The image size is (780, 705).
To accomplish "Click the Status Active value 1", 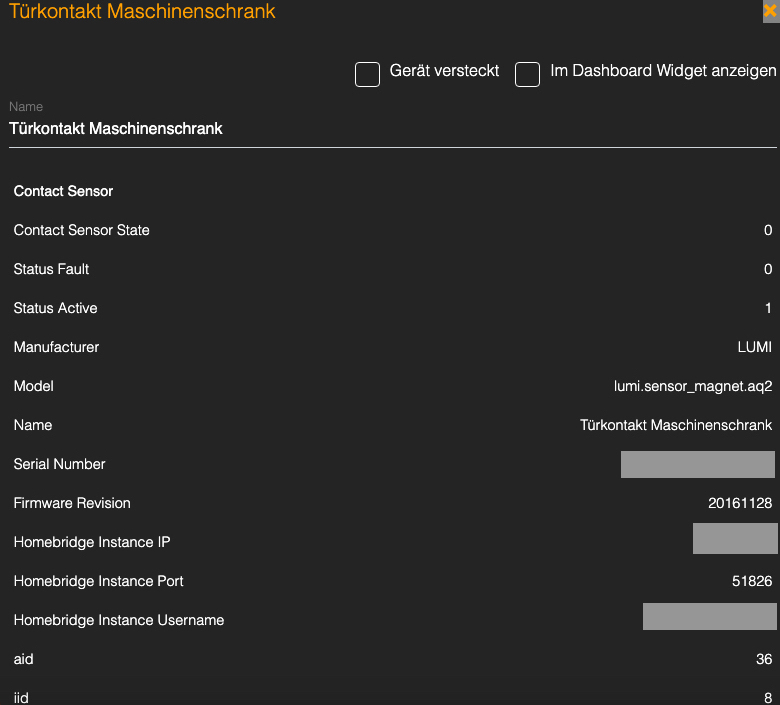I will (768, 308).
